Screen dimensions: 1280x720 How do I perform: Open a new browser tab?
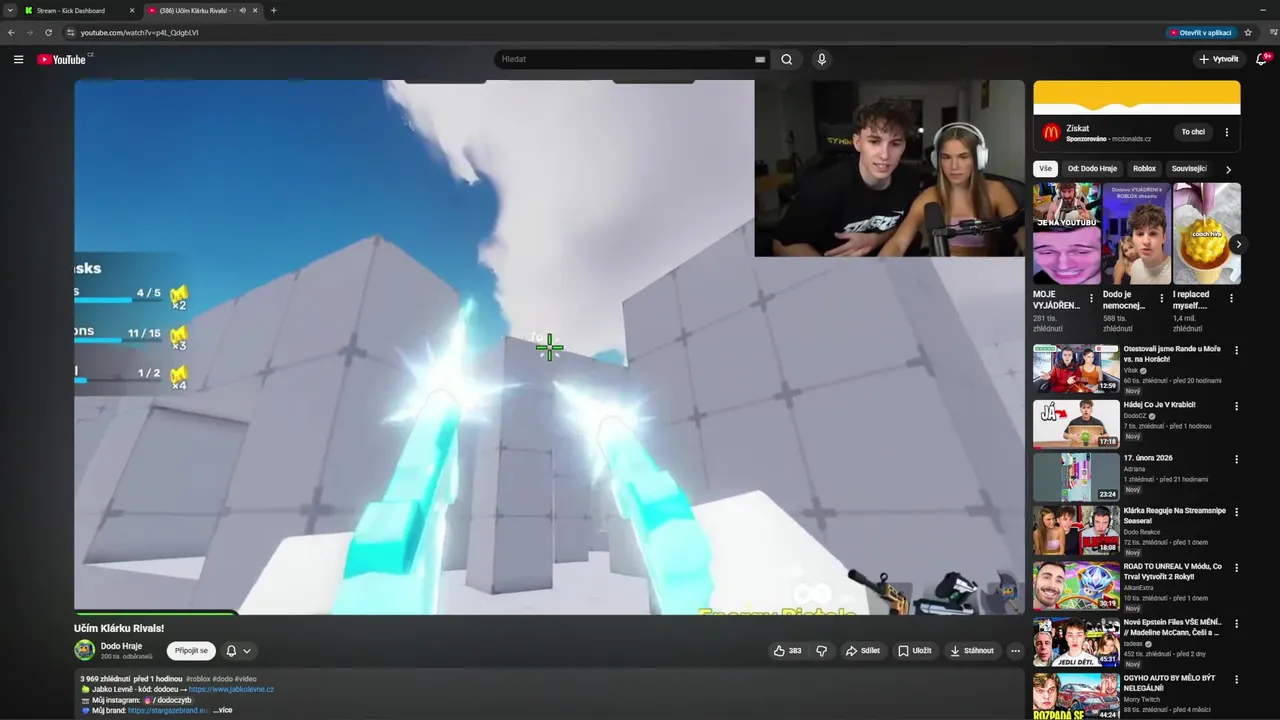click(x=273, y=10)
